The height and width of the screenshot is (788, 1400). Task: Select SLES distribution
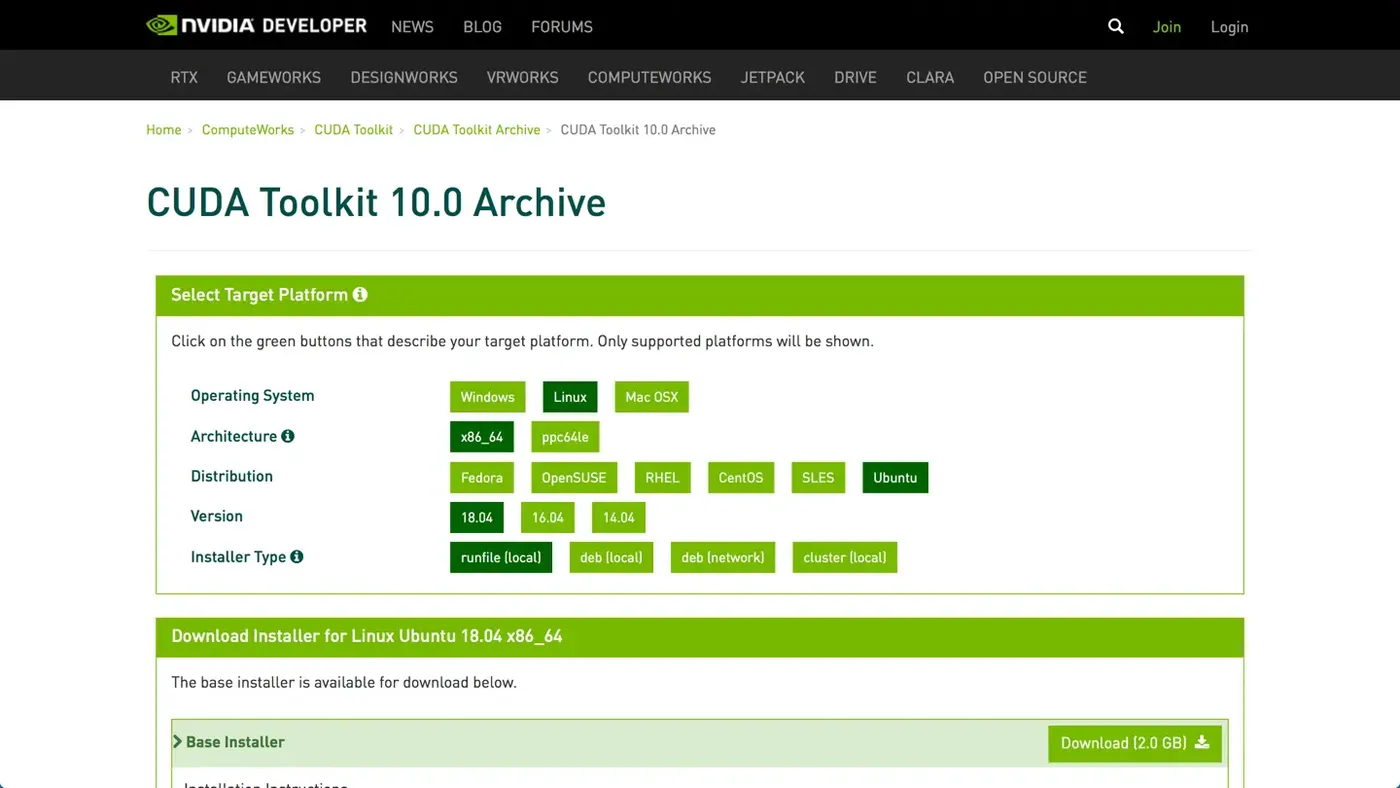point(818,477)
